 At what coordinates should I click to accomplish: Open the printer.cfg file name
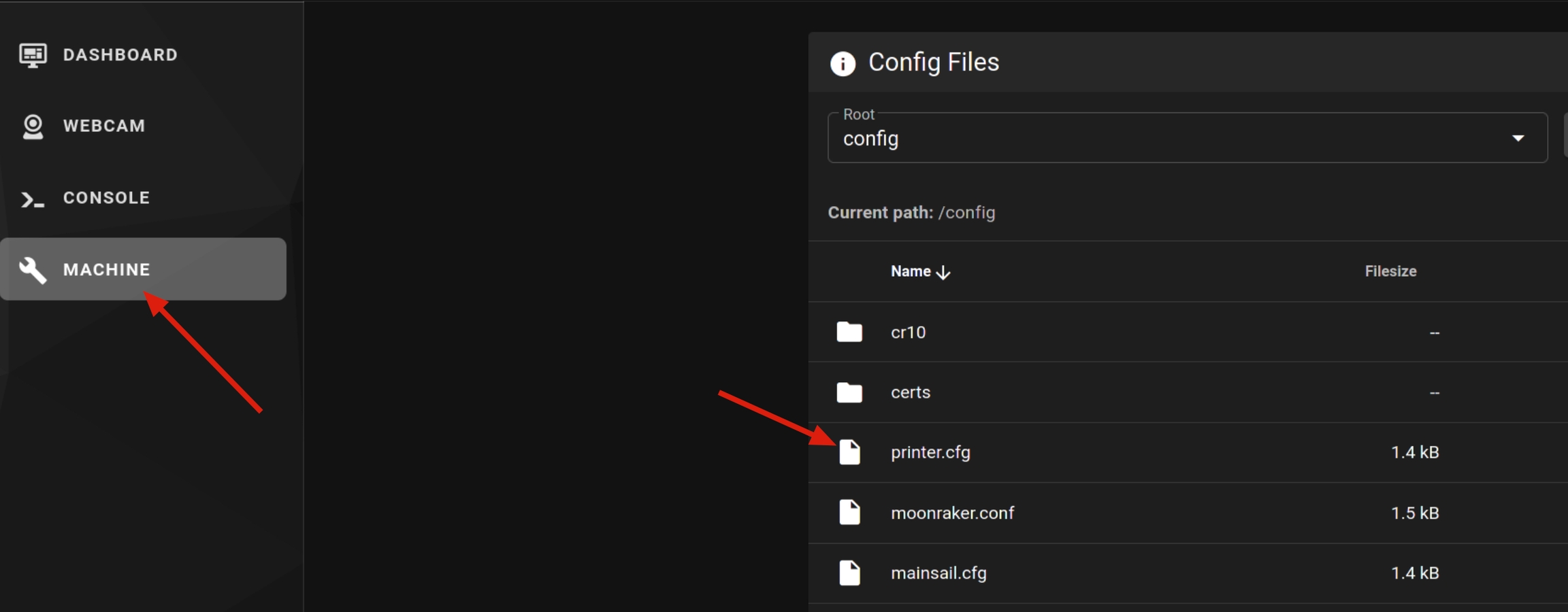[930, 453]
